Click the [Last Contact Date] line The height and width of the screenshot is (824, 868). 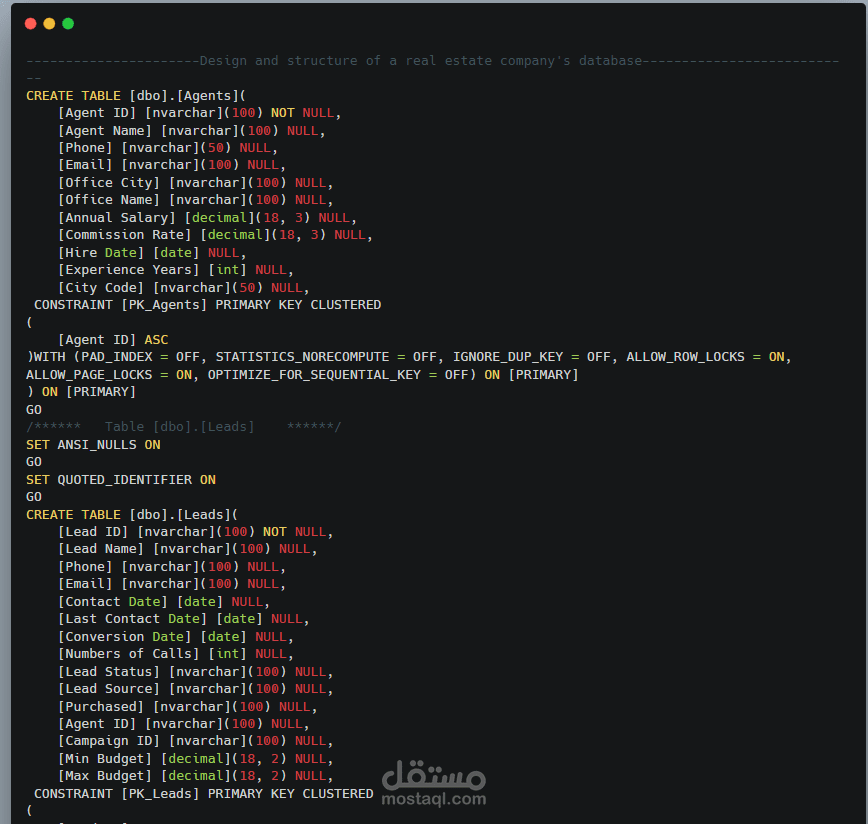(184, 619)
